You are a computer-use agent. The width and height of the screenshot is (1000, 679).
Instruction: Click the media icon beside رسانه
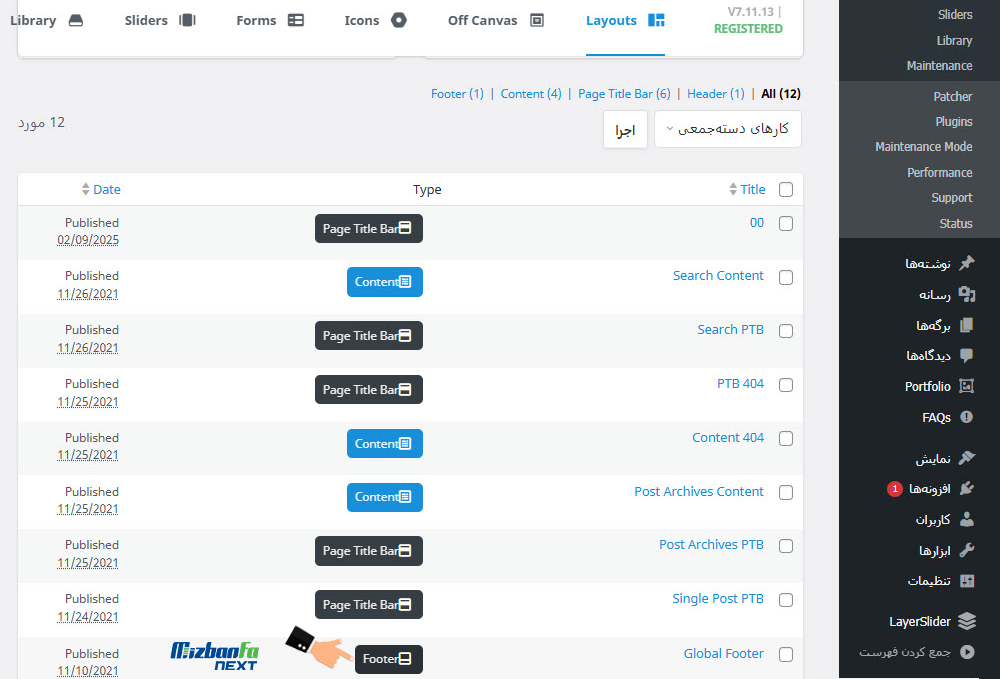point(967,294)
